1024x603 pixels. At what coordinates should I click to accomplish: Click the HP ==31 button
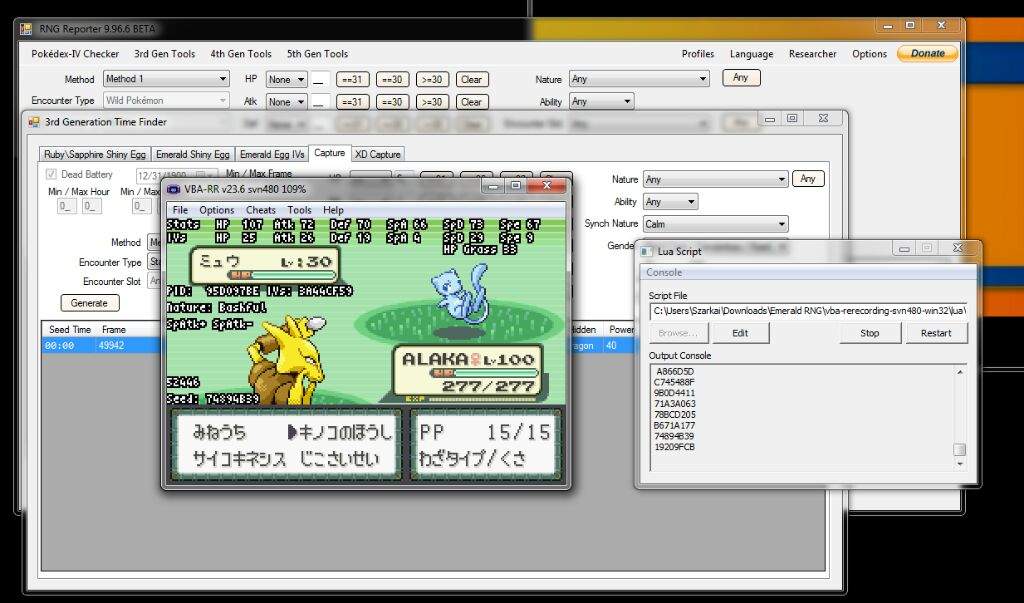[353, 80]
